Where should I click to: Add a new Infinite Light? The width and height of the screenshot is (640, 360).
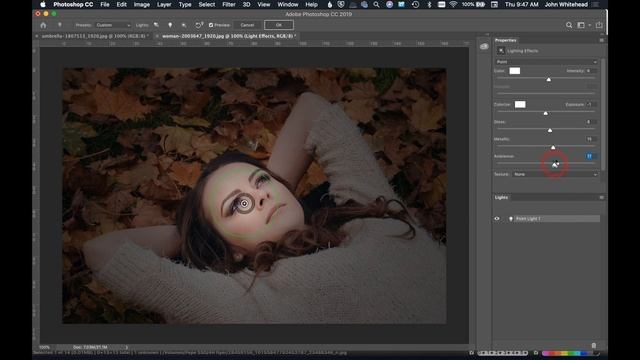pos(184,25)
